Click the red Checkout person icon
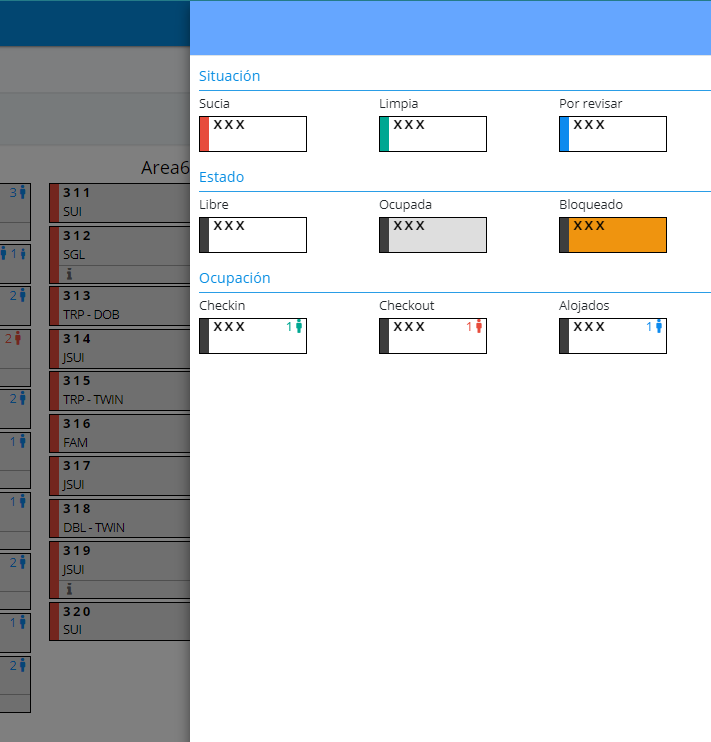Image resolution: width=711 pixels, height=742 pixels. [478, 327]
